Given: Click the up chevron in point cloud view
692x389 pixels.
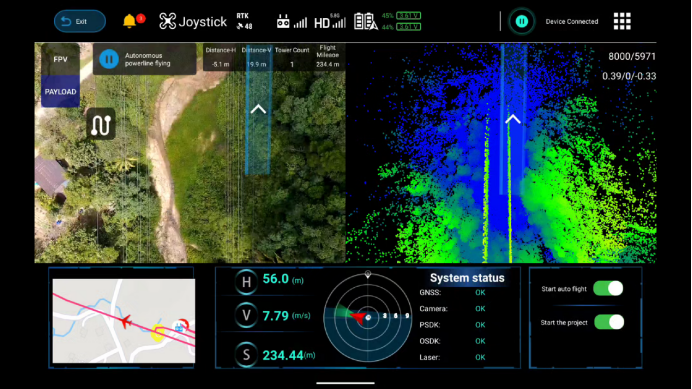Looking at the screenshot, I should click(x=512, y=119).
